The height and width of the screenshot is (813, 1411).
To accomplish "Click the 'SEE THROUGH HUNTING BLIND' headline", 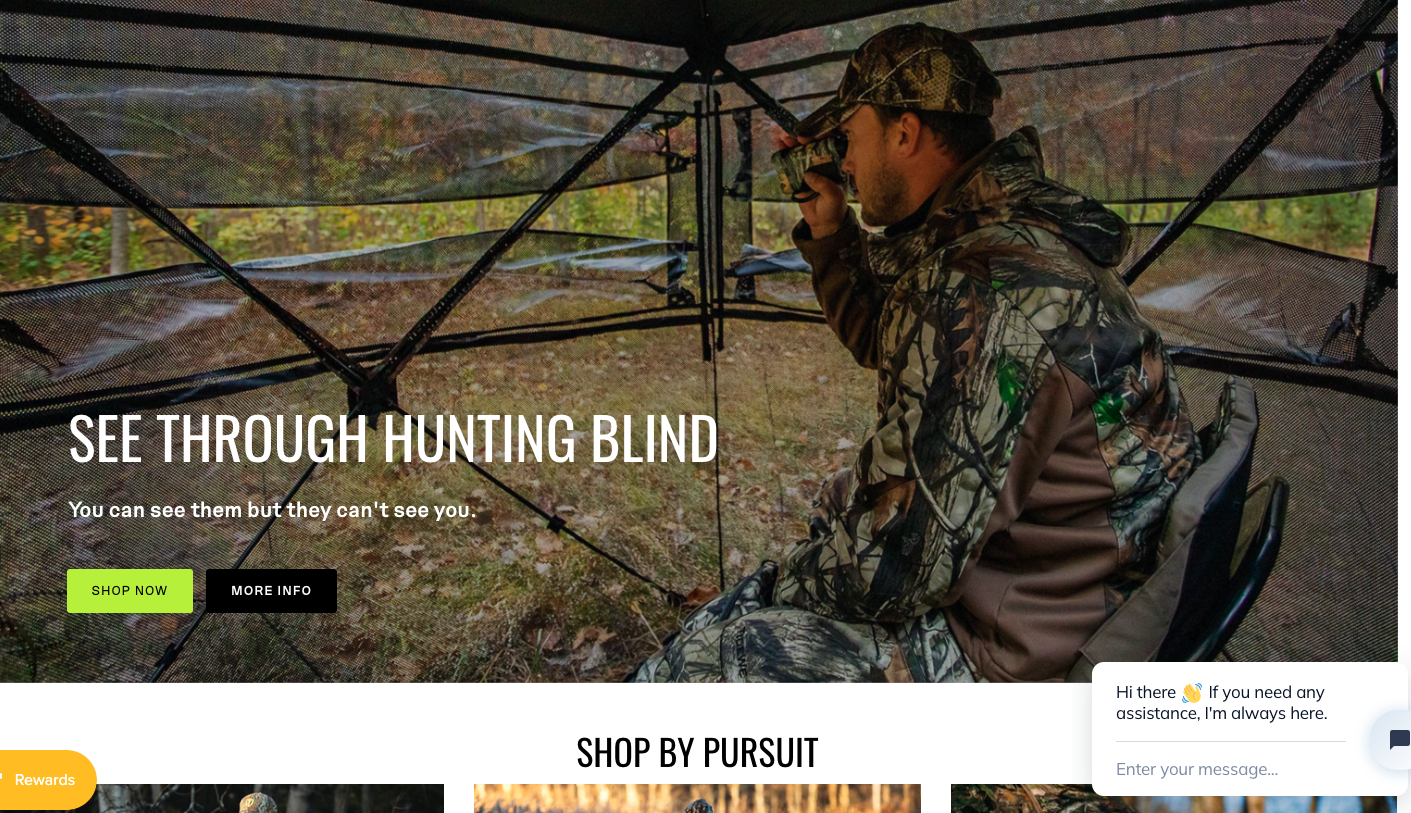I will point(393,438).
